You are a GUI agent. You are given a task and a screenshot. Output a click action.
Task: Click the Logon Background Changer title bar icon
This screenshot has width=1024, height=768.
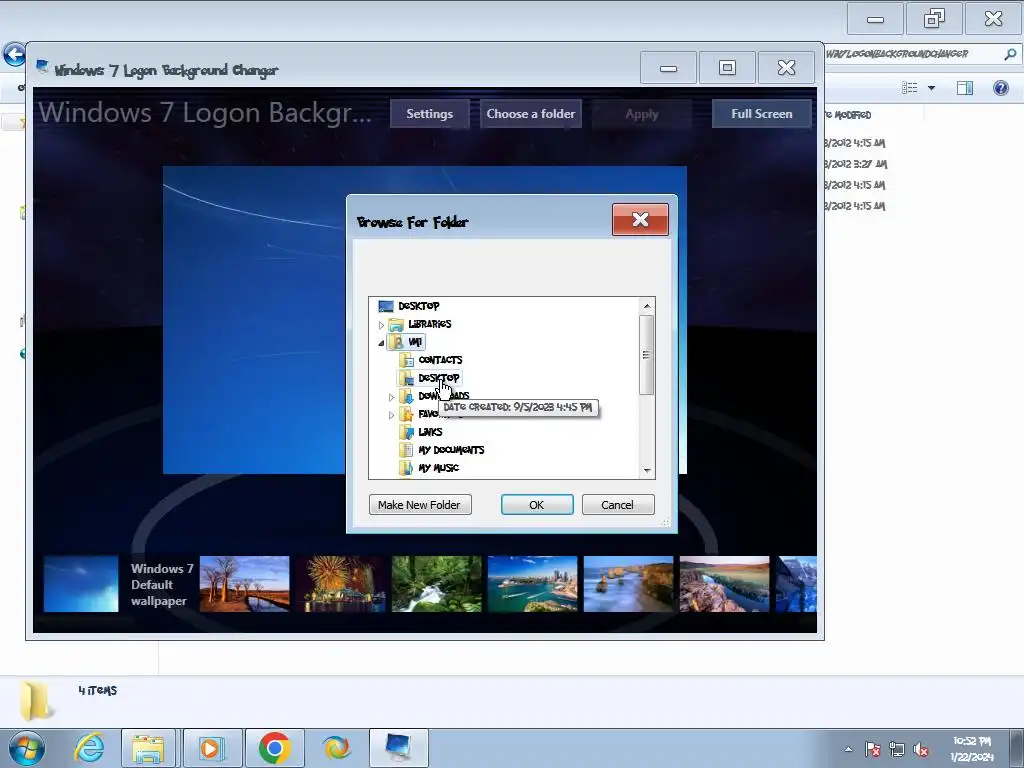click(42, 67)
